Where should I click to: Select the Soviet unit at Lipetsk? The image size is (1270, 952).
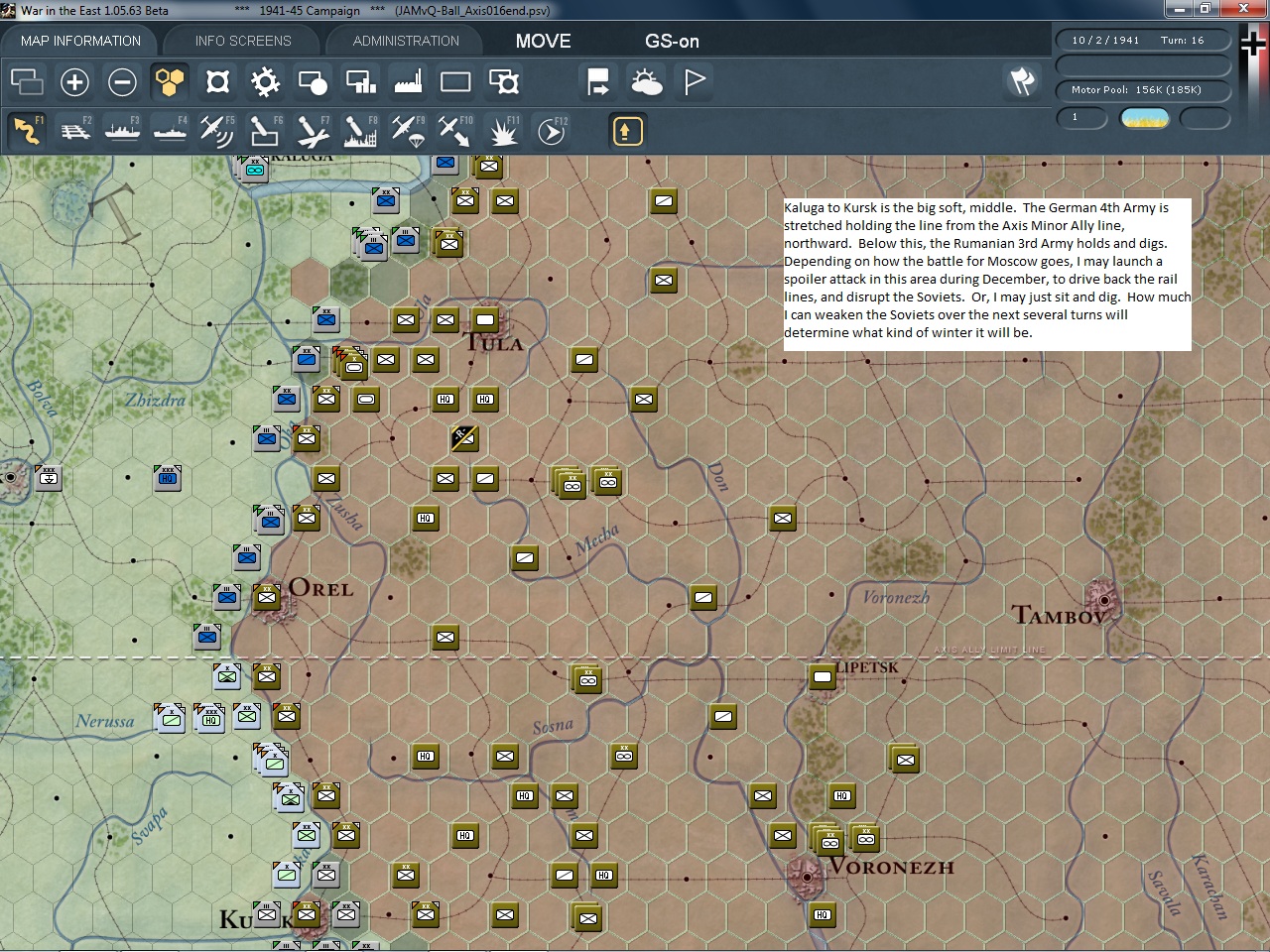823,677
